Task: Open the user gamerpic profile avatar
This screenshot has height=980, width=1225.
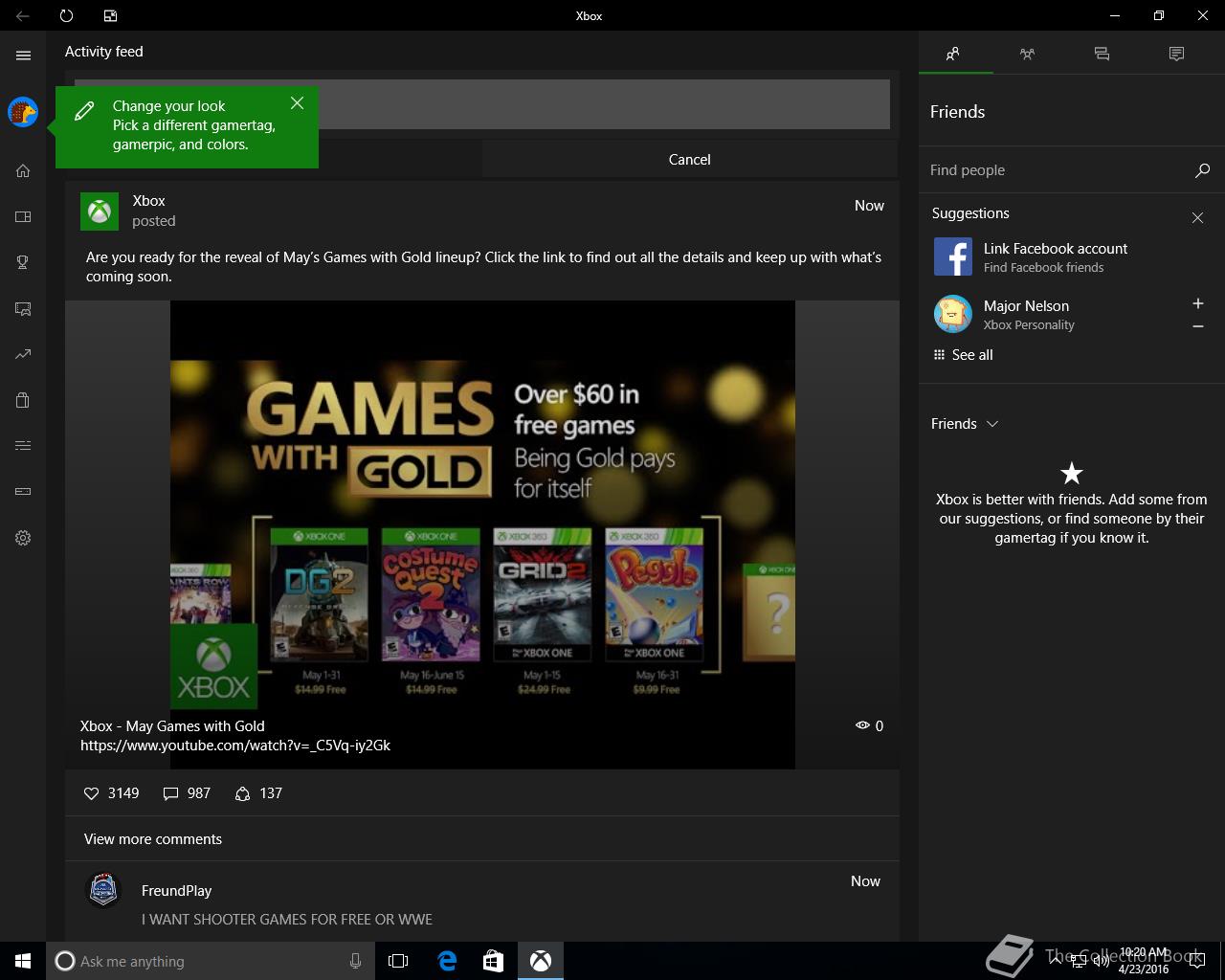Action: pos(23,113)
